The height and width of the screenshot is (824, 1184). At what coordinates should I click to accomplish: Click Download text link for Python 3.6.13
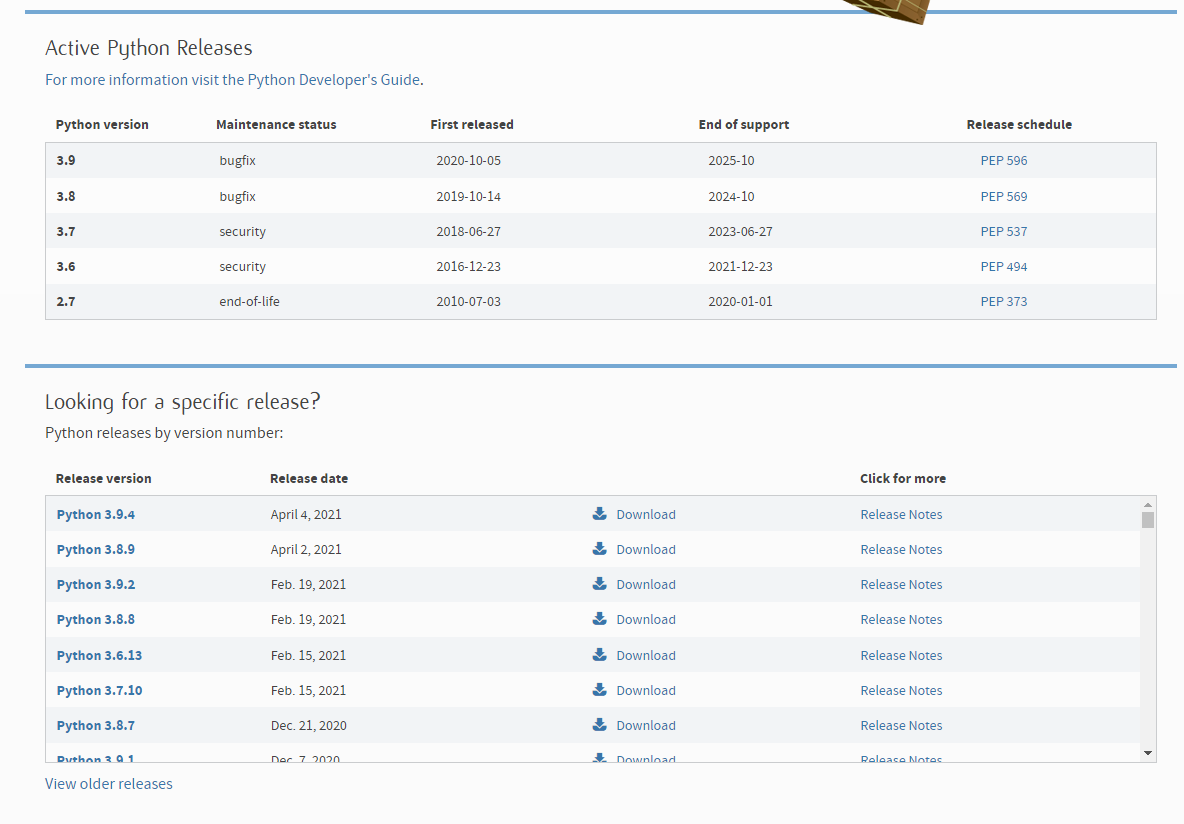[646, 656]
